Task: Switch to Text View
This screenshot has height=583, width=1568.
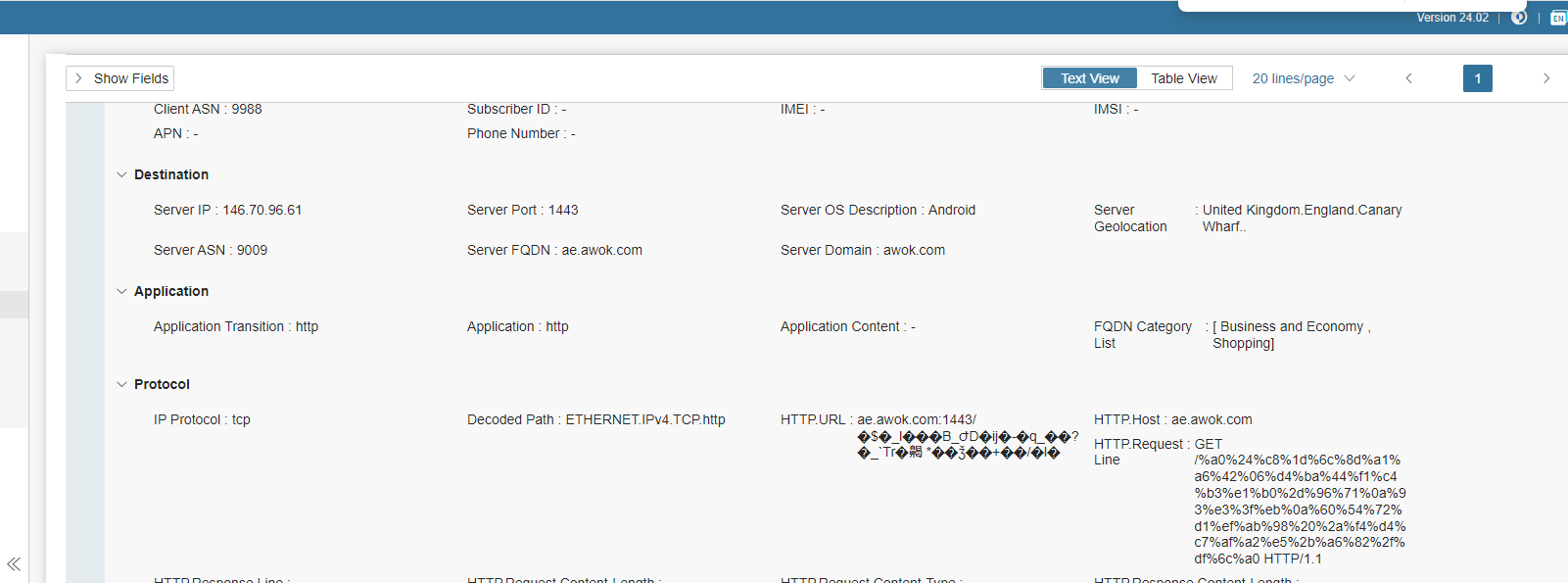Action: point(1089,78)
